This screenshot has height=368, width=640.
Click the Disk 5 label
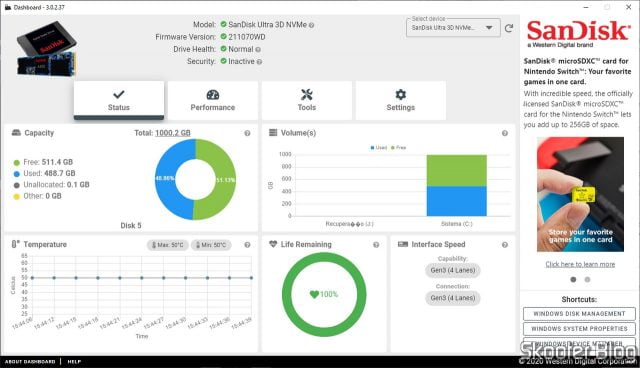(x=131, y=225)
